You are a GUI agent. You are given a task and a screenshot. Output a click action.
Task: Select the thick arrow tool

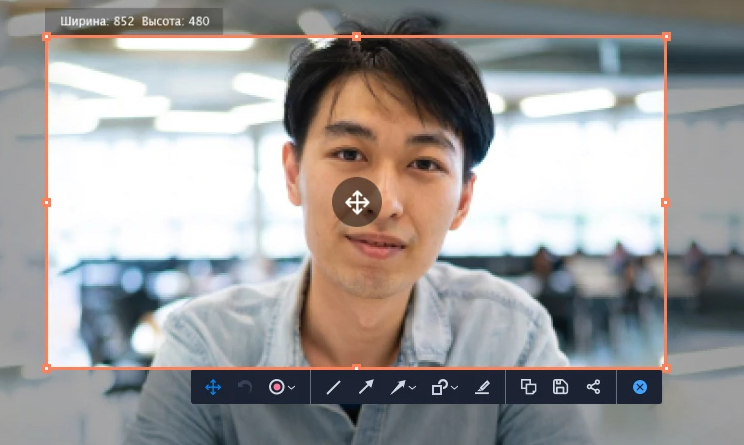pos(397,387)
